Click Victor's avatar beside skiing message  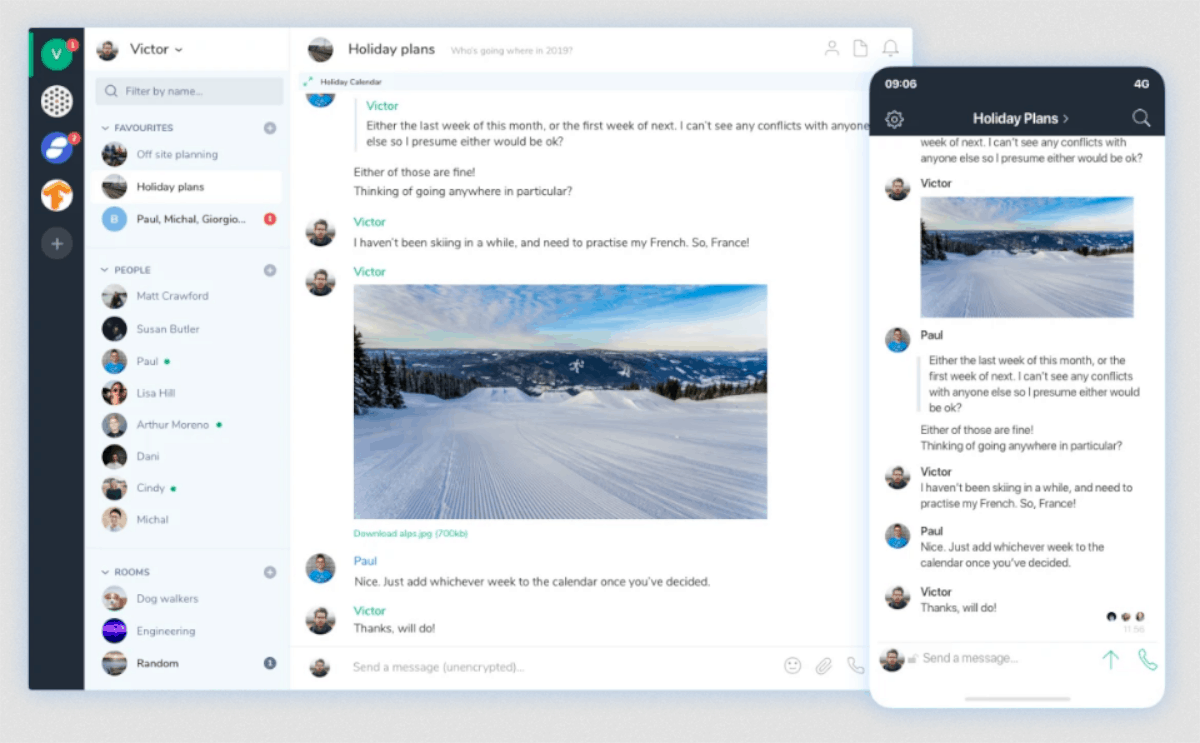[x=320, y=232]
